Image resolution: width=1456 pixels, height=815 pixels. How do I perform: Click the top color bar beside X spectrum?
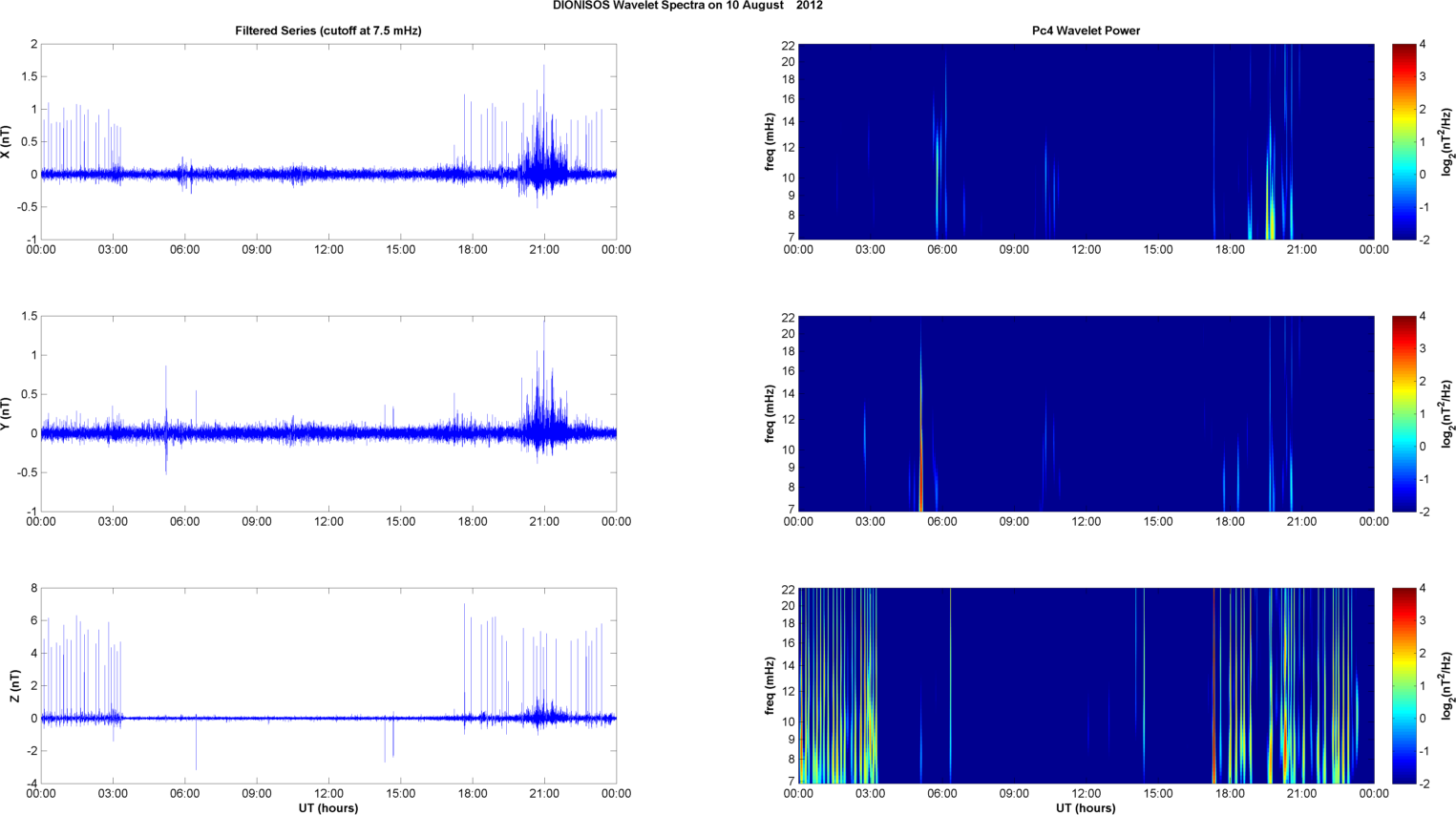(1403, 141)
